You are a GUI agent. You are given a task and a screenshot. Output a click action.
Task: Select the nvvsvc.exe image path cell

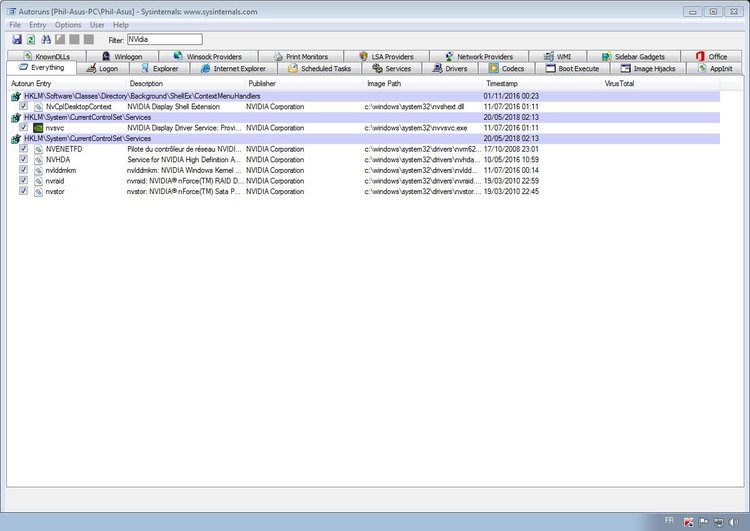(x=416, y=128)
